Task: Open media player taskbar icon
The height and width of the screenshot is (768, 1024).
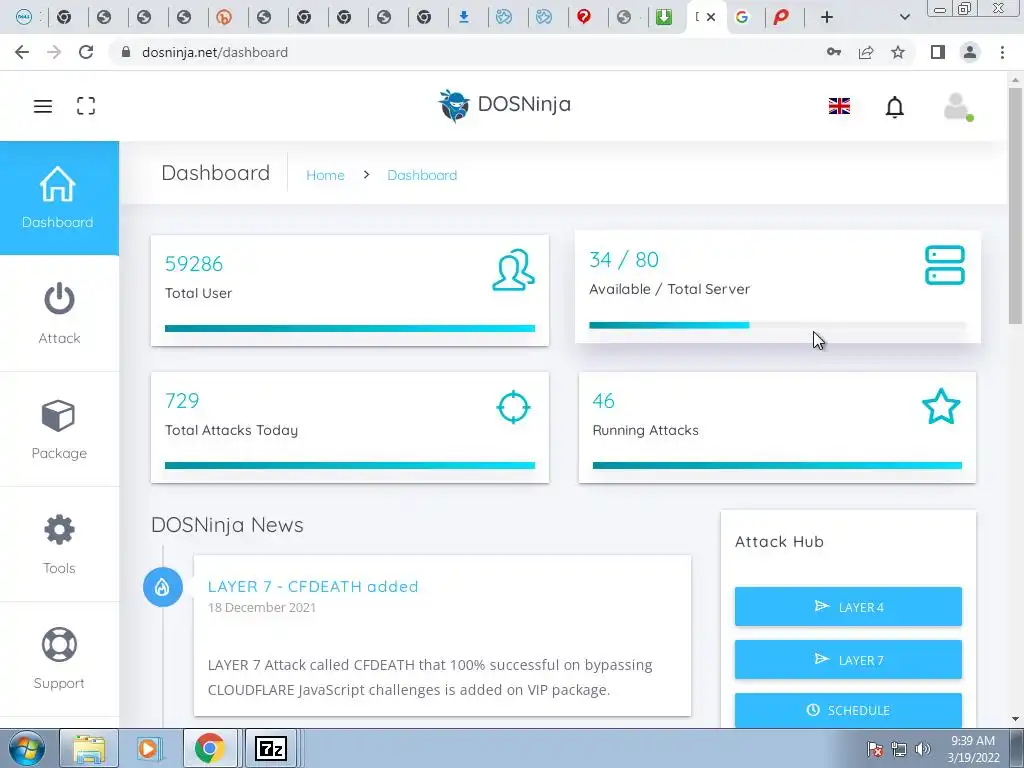Action: pos(150,748)
